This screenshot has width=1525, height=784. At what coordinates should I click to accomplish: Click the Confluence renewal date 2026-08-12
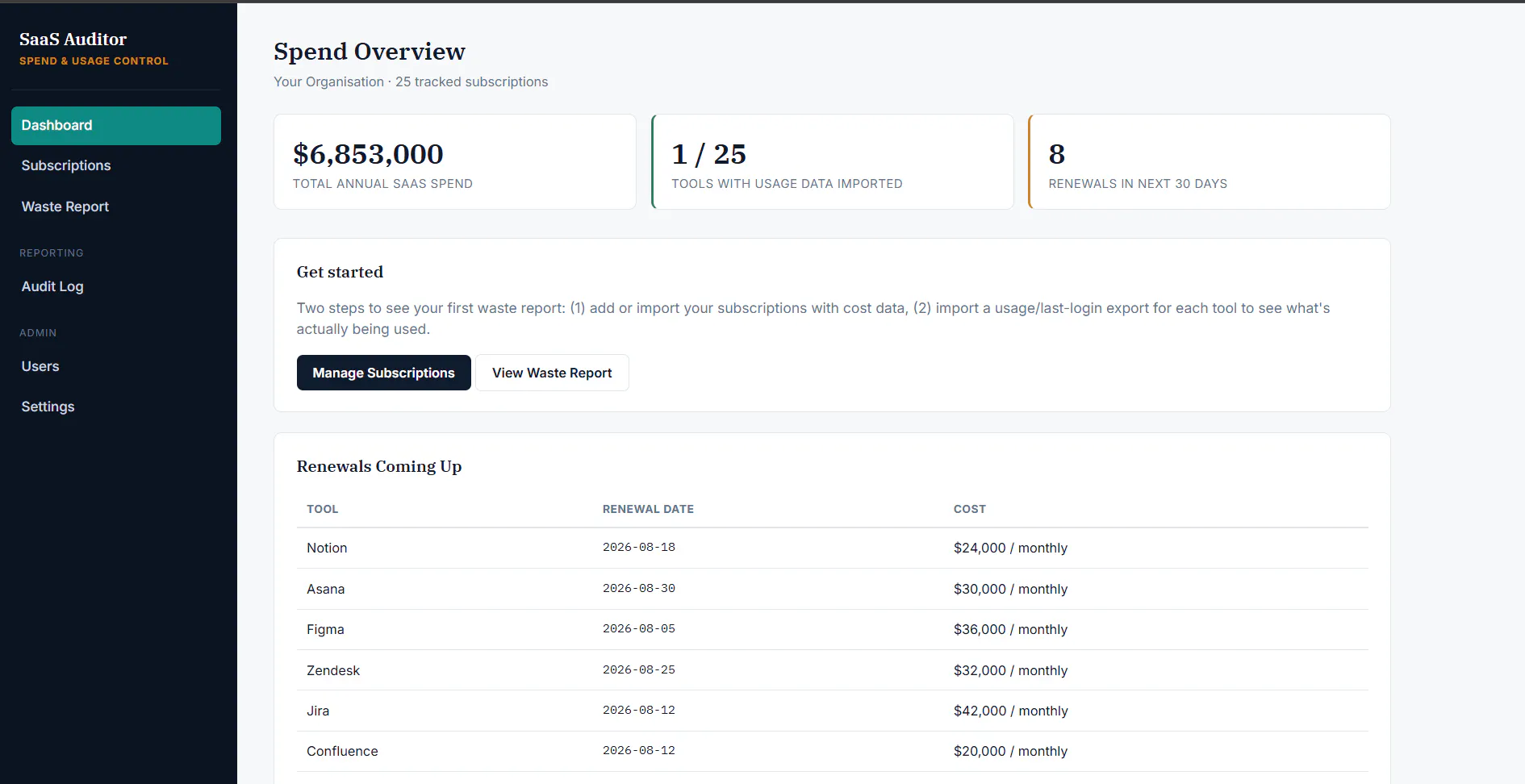[639, 750]
